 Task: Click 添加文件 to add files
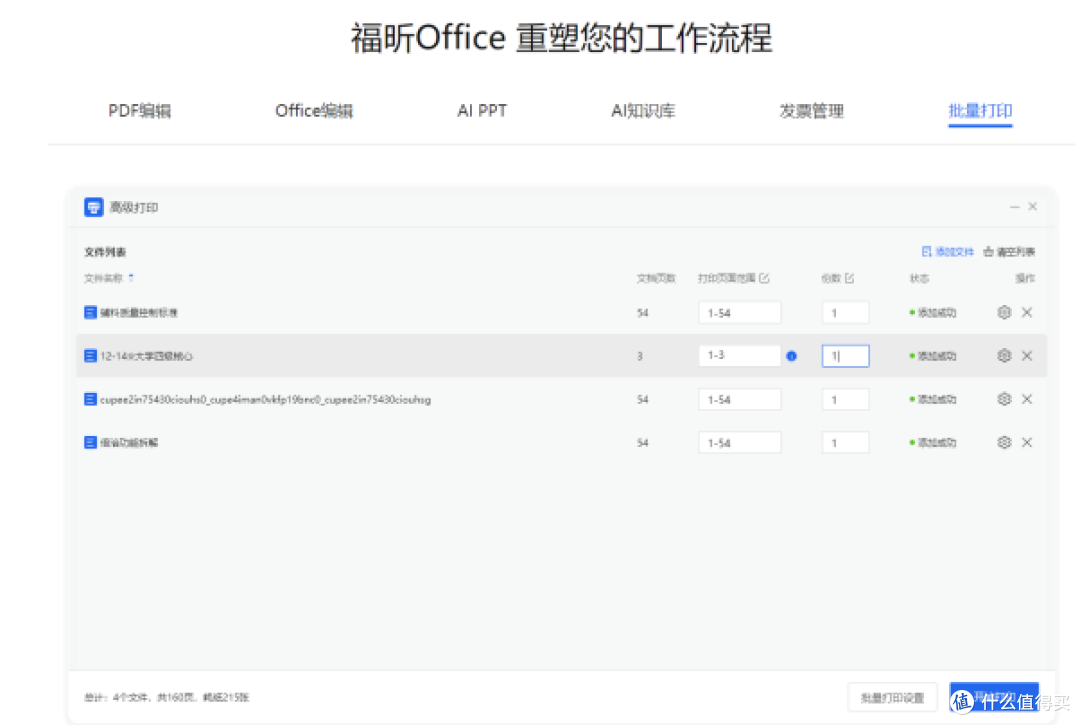coord(948,252)
